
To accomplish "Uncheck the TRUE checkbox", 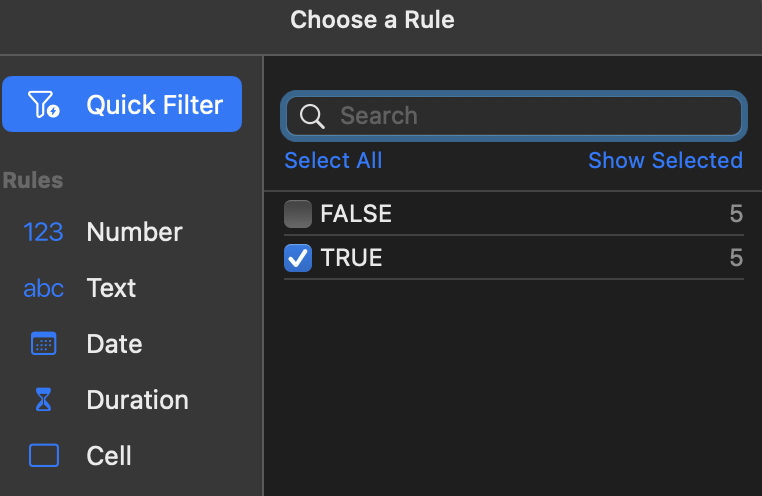I will tap(298, 259).
